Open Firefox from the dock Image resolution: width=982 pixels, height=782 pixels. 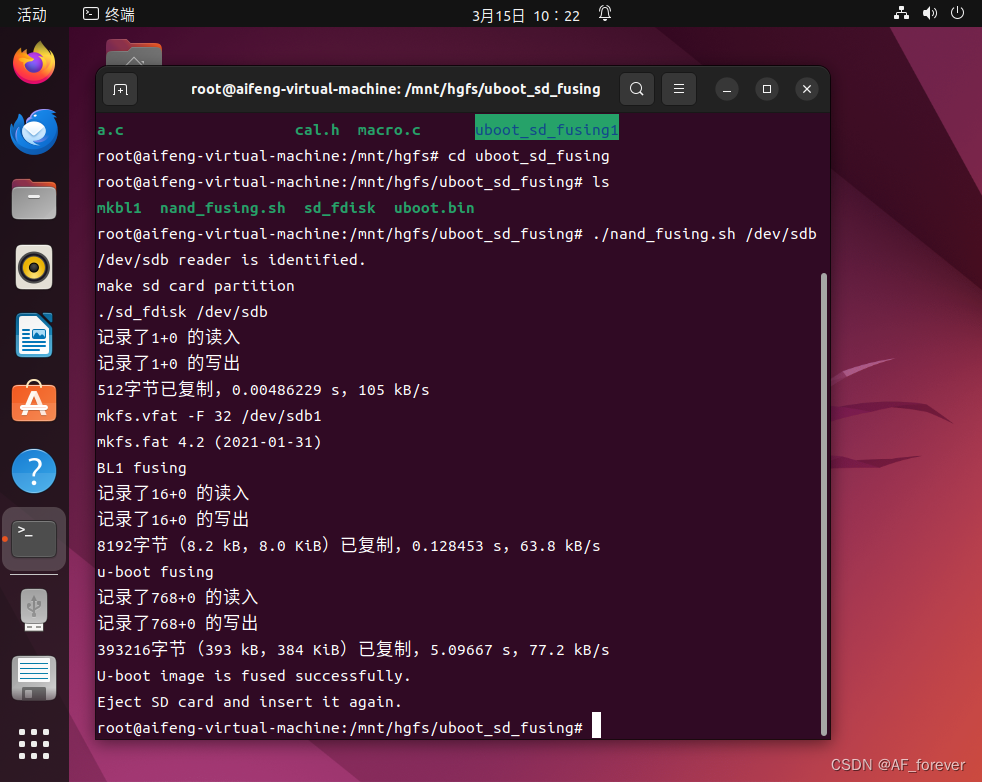pos(34,63)
